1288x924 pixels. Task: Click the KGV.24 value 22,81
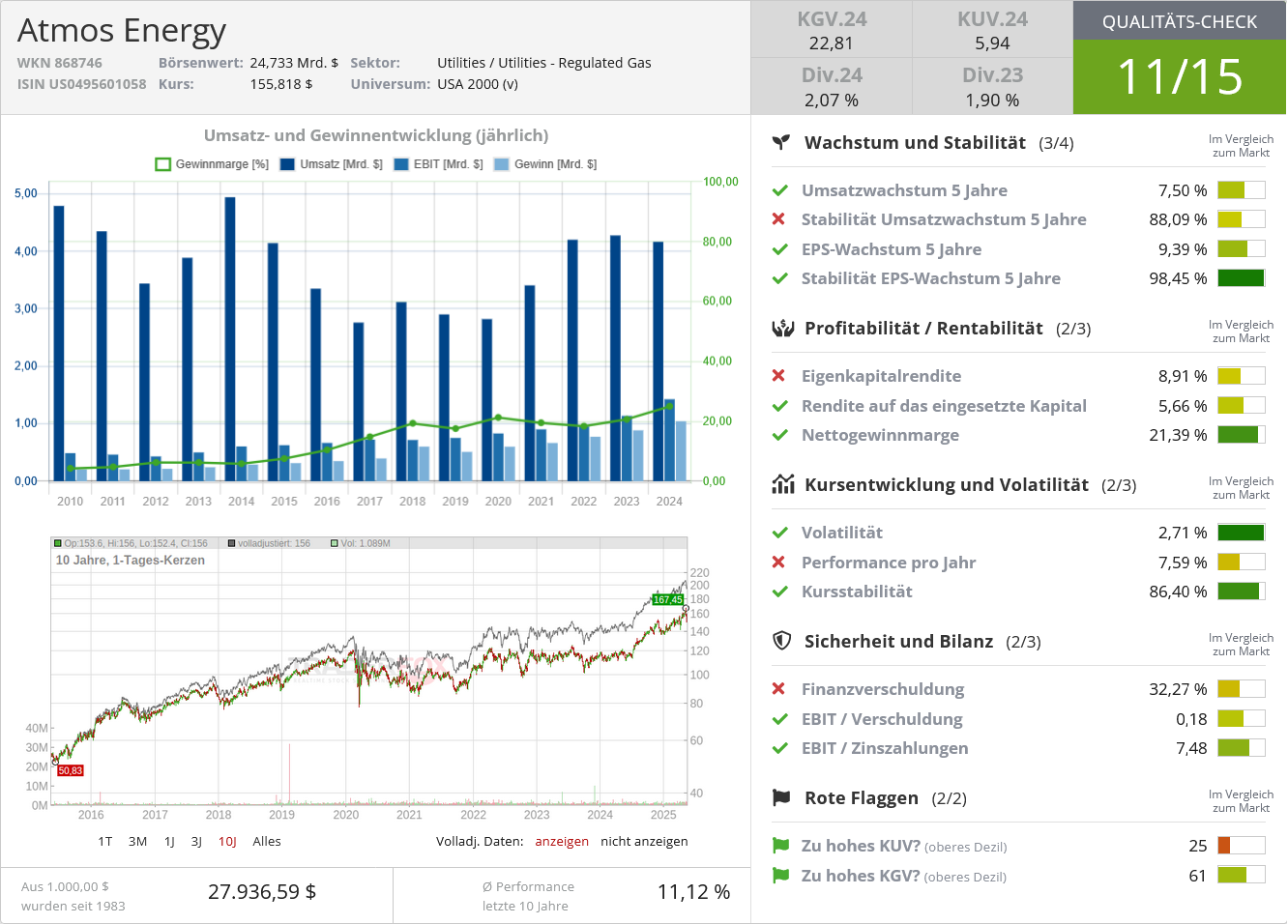pyautogui.click(x=832, y=43)
